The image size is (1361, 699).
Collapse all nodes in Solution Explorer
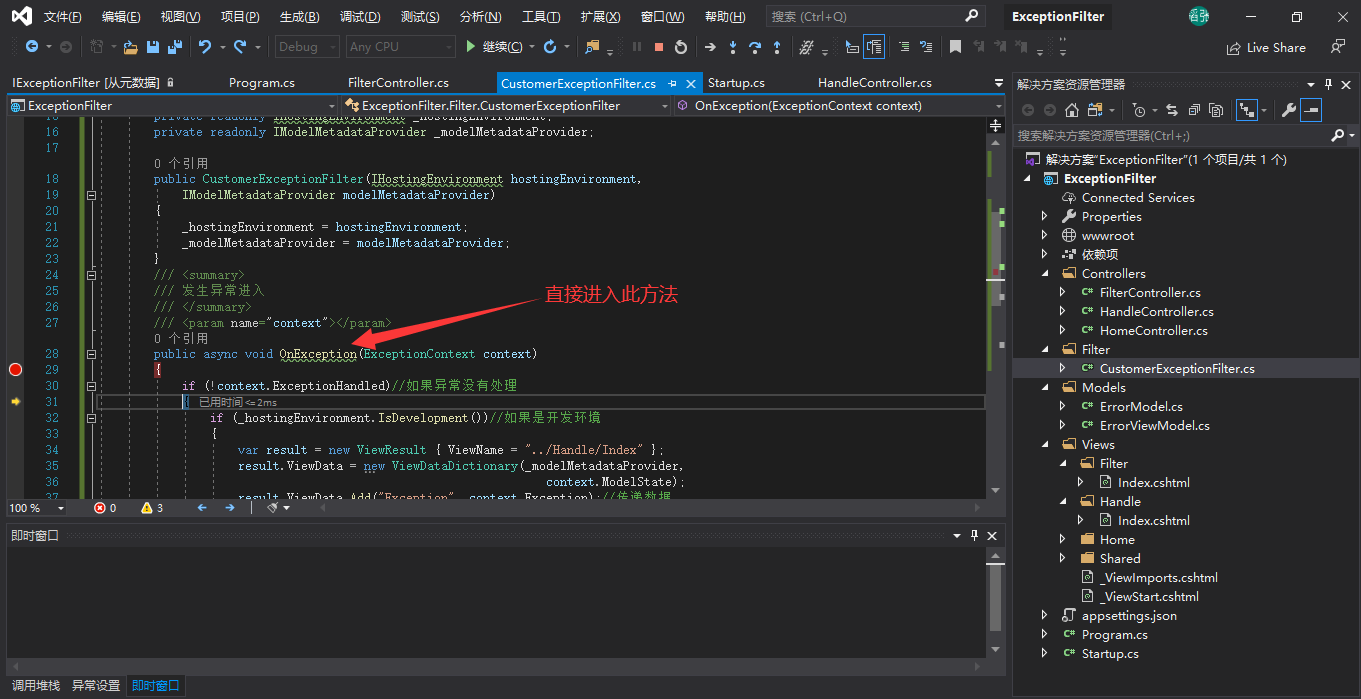[1192, 110]
